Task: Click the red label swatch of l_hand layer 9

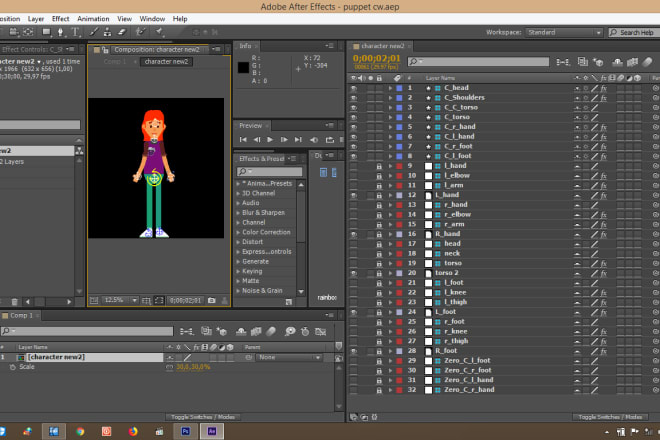Action: point(399,166)
